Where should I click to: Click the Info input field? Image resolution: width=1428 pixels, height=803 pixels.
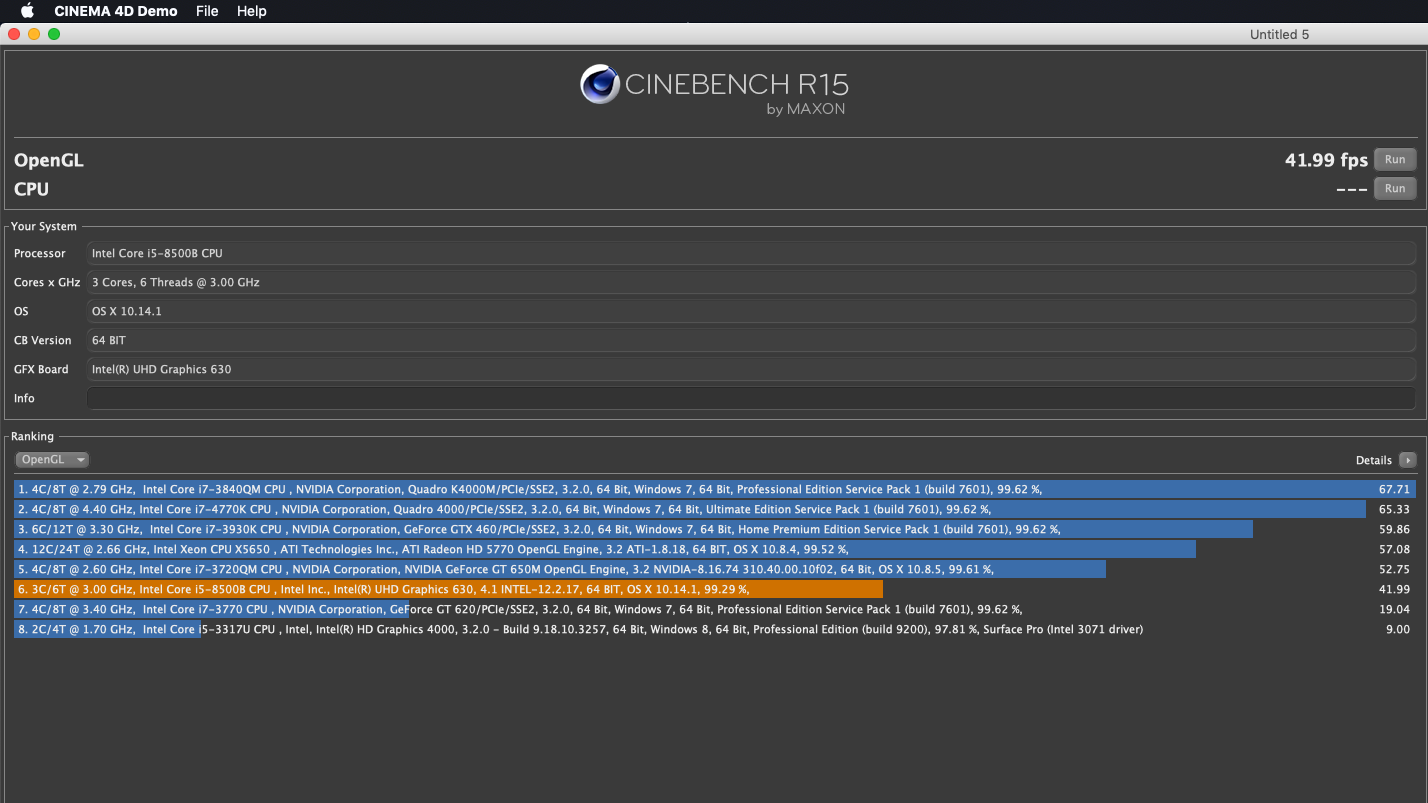(751, 398)
